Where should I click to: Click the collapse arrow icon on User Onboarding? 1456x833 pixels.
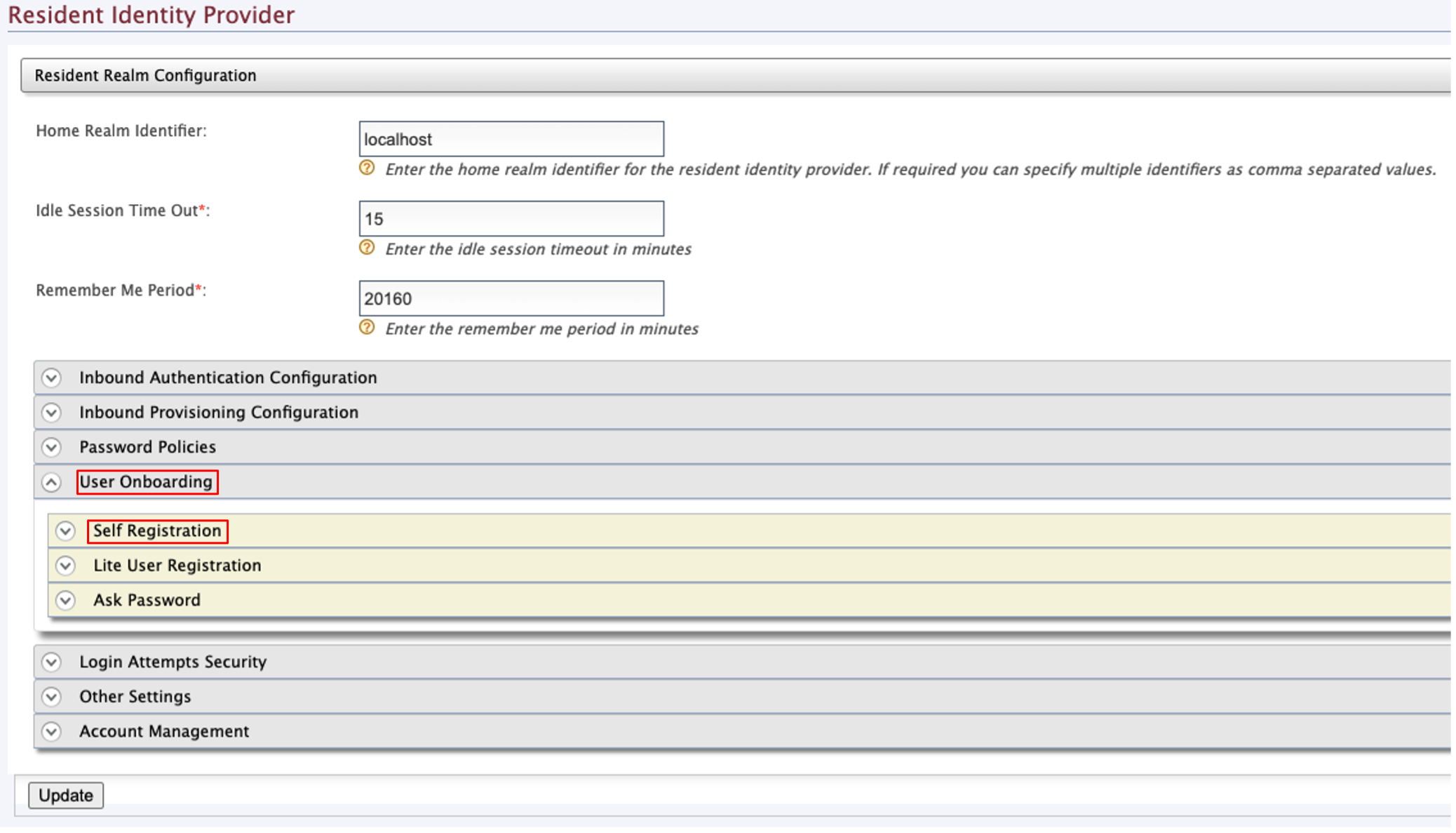(x=50, y=482)
